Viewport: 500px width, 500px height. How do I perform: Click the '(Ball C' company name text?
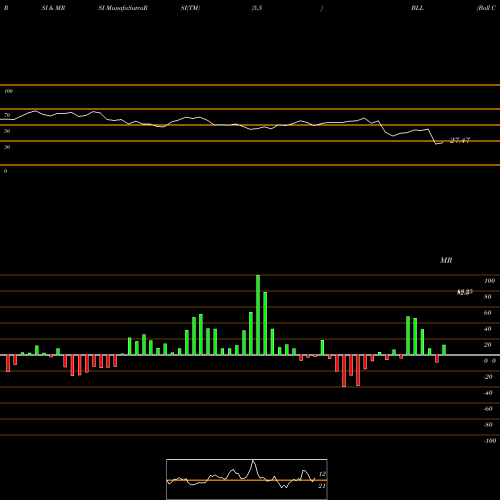point(486,8)
